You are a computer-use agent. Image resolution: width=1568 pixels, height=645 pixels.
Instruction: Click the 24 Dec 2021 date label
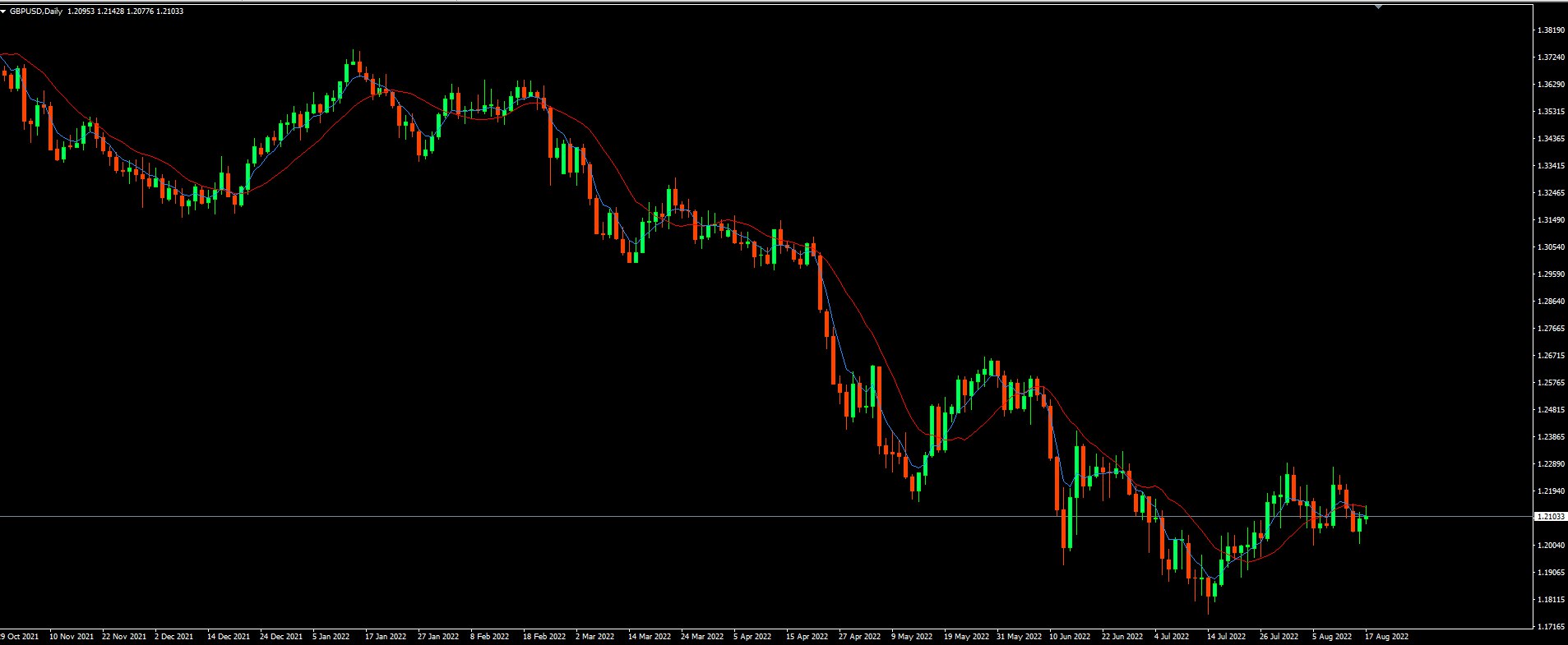pyautogui.click(x=281, y=637)
